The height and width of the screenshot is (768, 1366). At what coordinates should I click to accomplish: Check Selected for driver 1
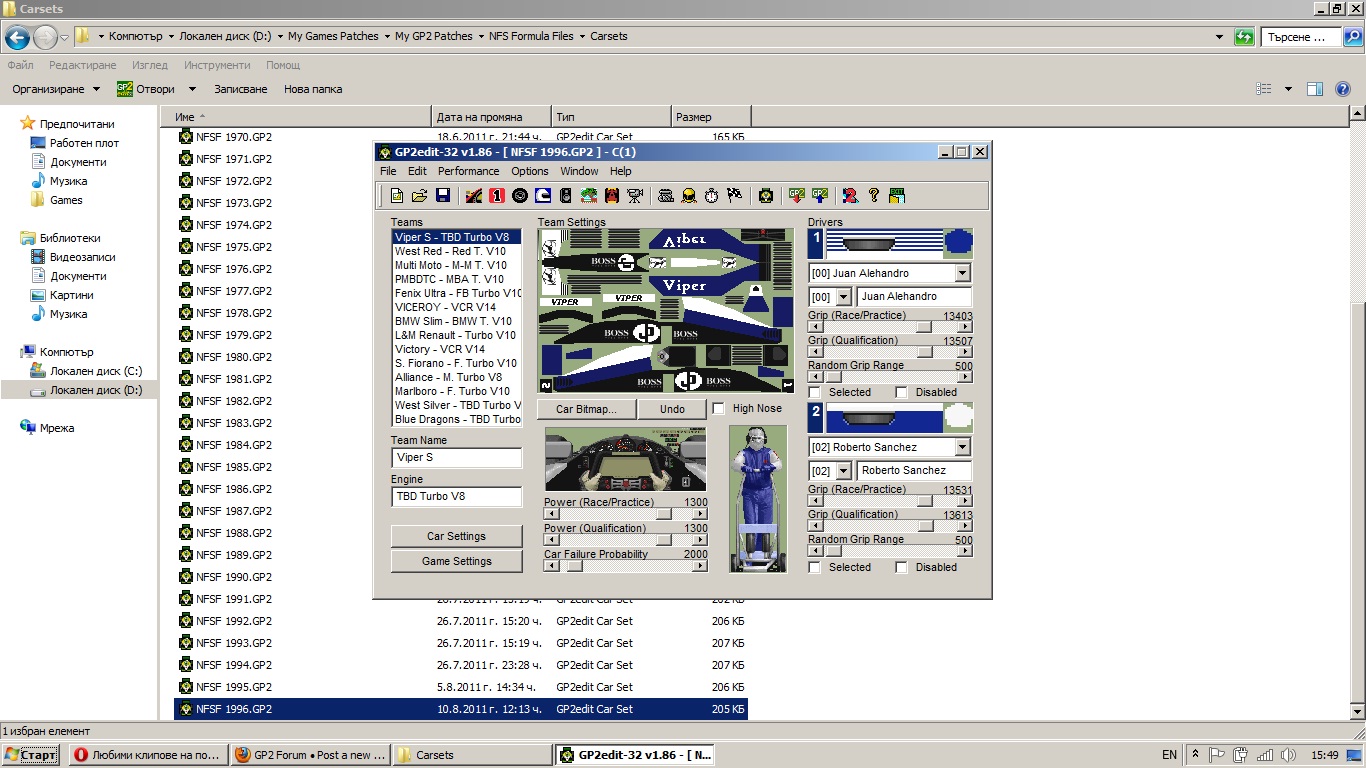click(x=815, y=393)
